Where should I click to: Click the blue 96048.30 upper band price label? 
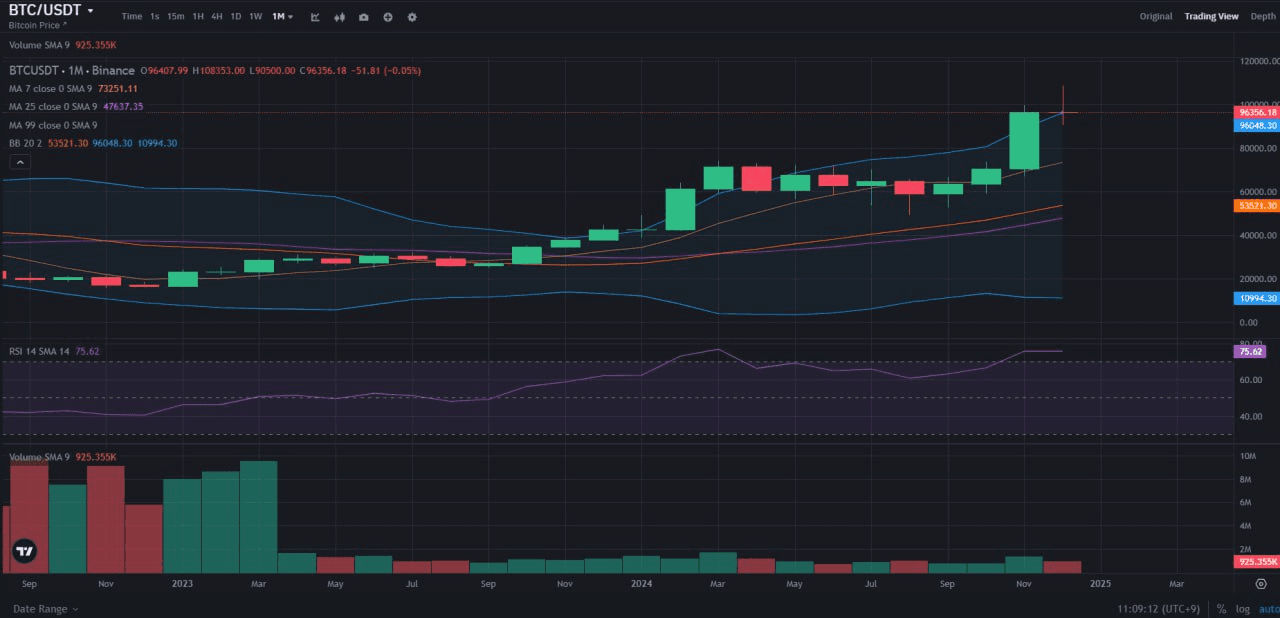(x=1257, y=126)
